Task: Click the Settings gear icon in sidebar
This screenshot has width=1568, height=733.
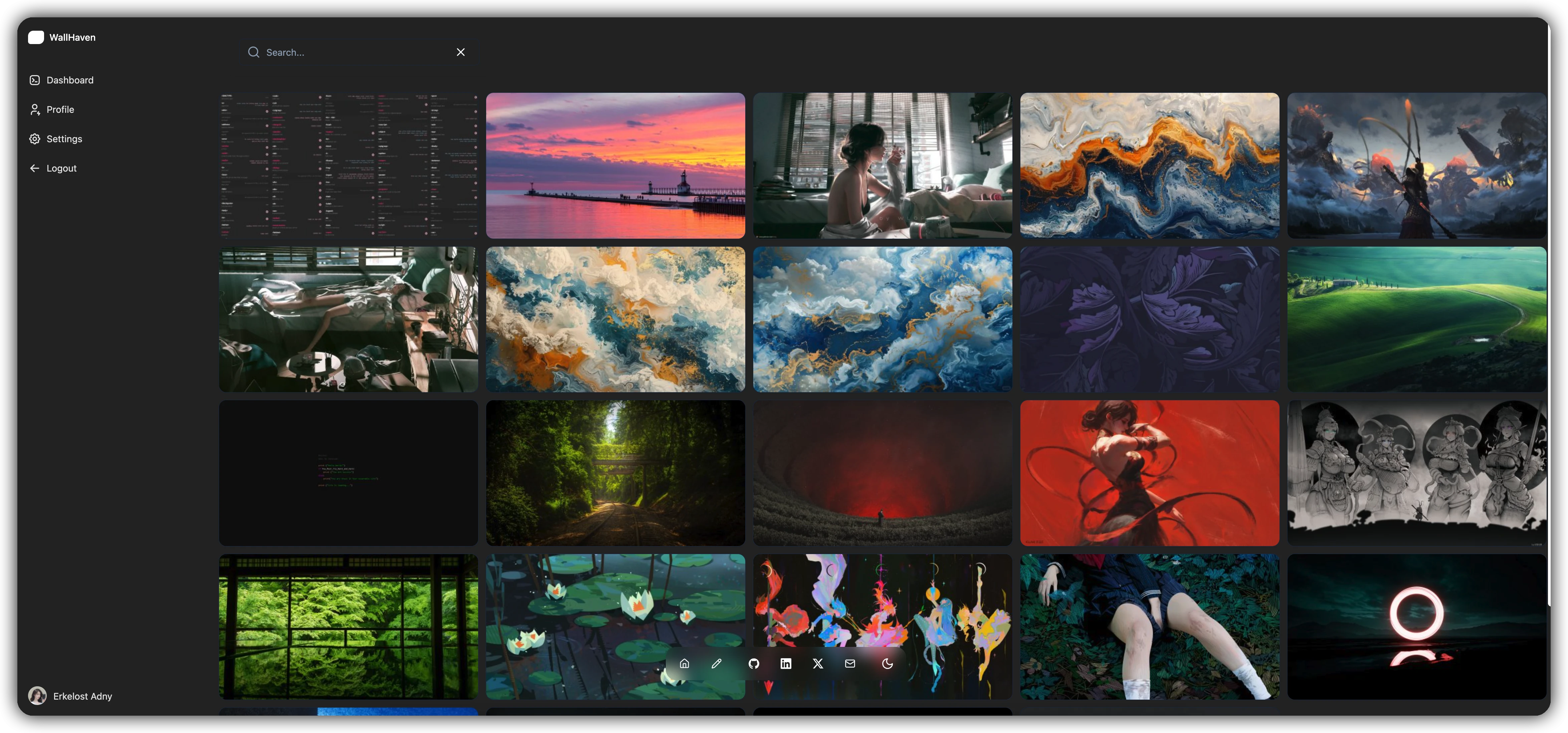Action: (x=35, y=139)
